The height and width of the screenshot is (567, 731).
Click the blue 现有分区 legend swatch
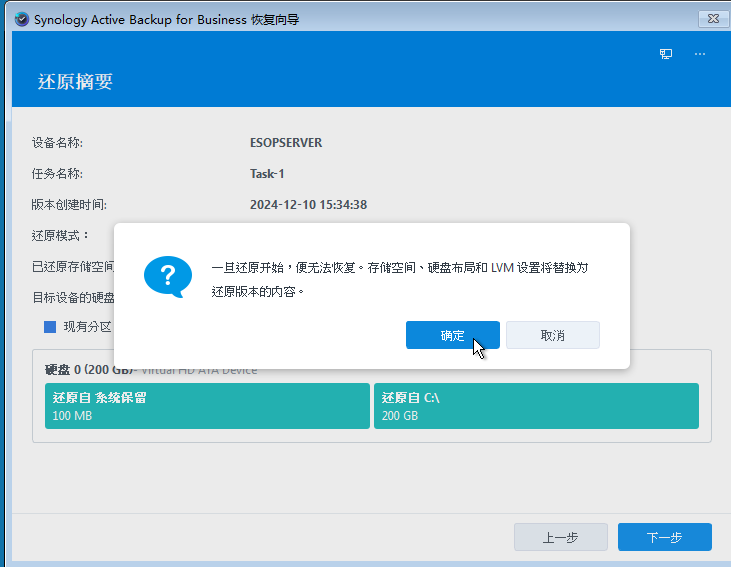(x=50, y=326)
